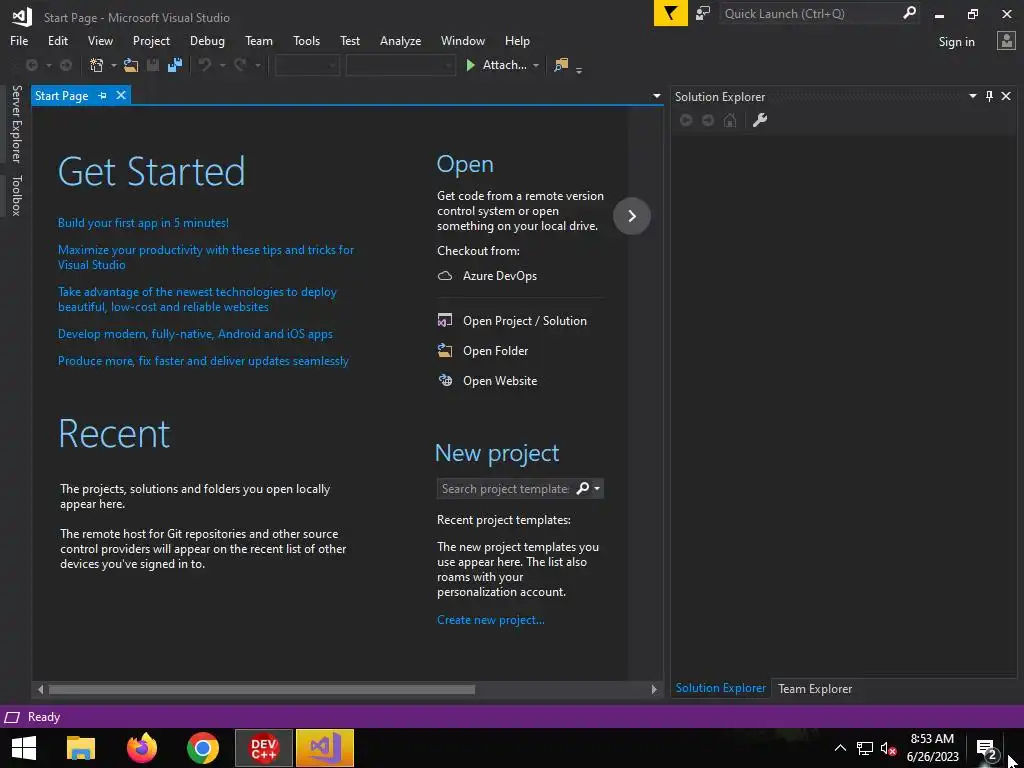Switch to the Team Explorer tab
The image size is (1024, 768).
(814, 688)
